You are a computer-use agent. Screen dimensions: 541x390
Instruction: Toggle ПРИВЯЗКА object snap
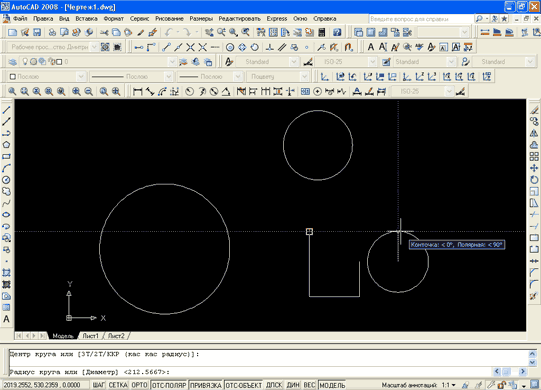[206, 385]
